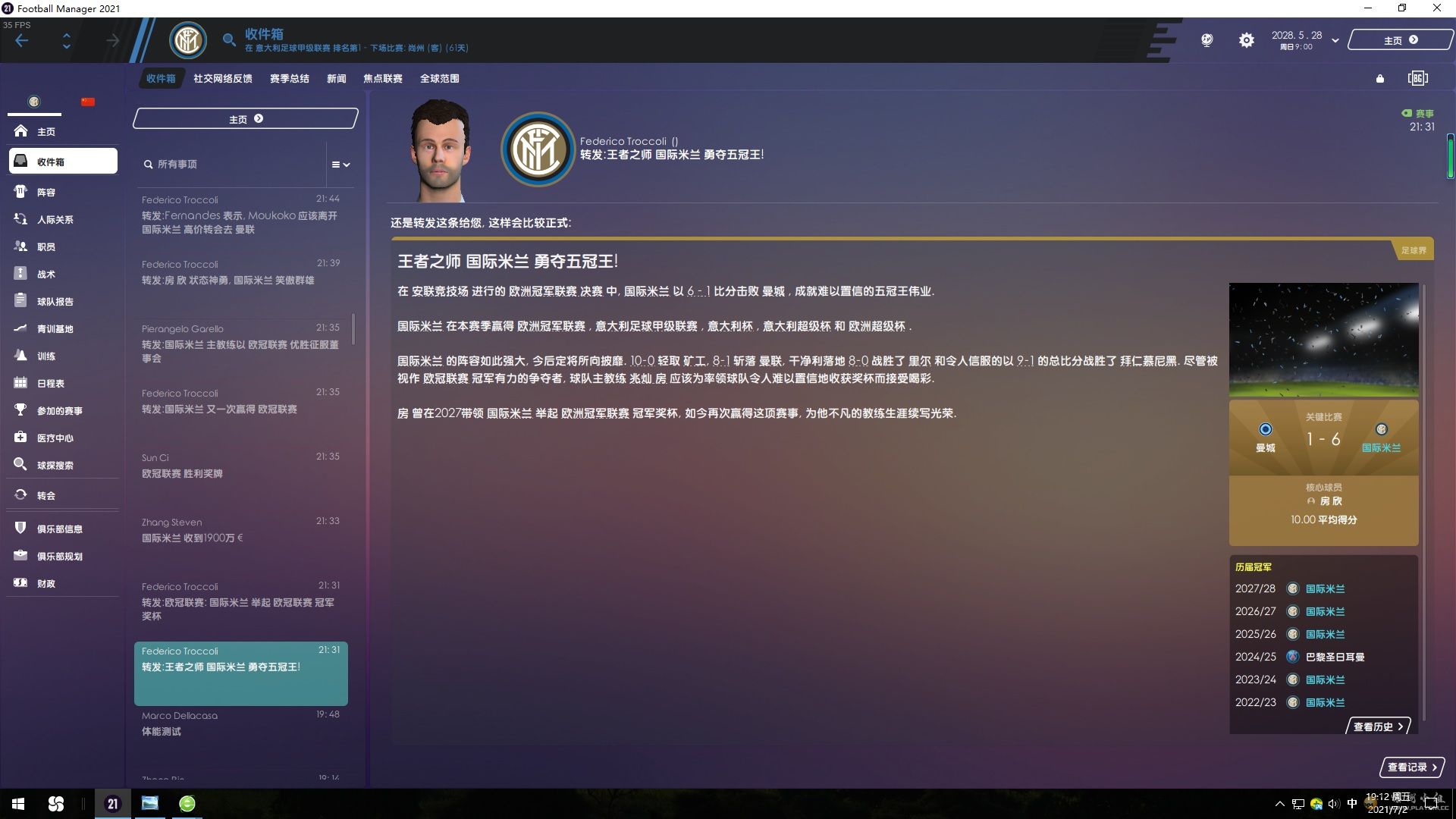Open preferences gear icon
The width and height of the screenshot is (1456, 819).
tap(1247, 40)
